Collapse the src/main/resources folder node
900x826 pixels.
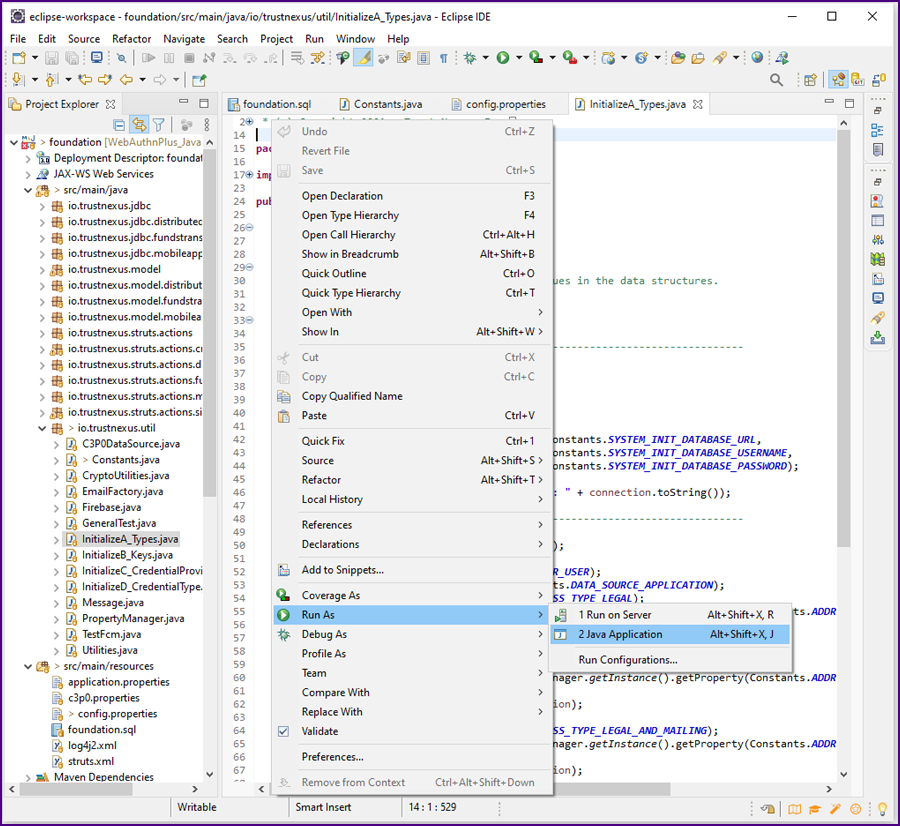coord(28,666)
